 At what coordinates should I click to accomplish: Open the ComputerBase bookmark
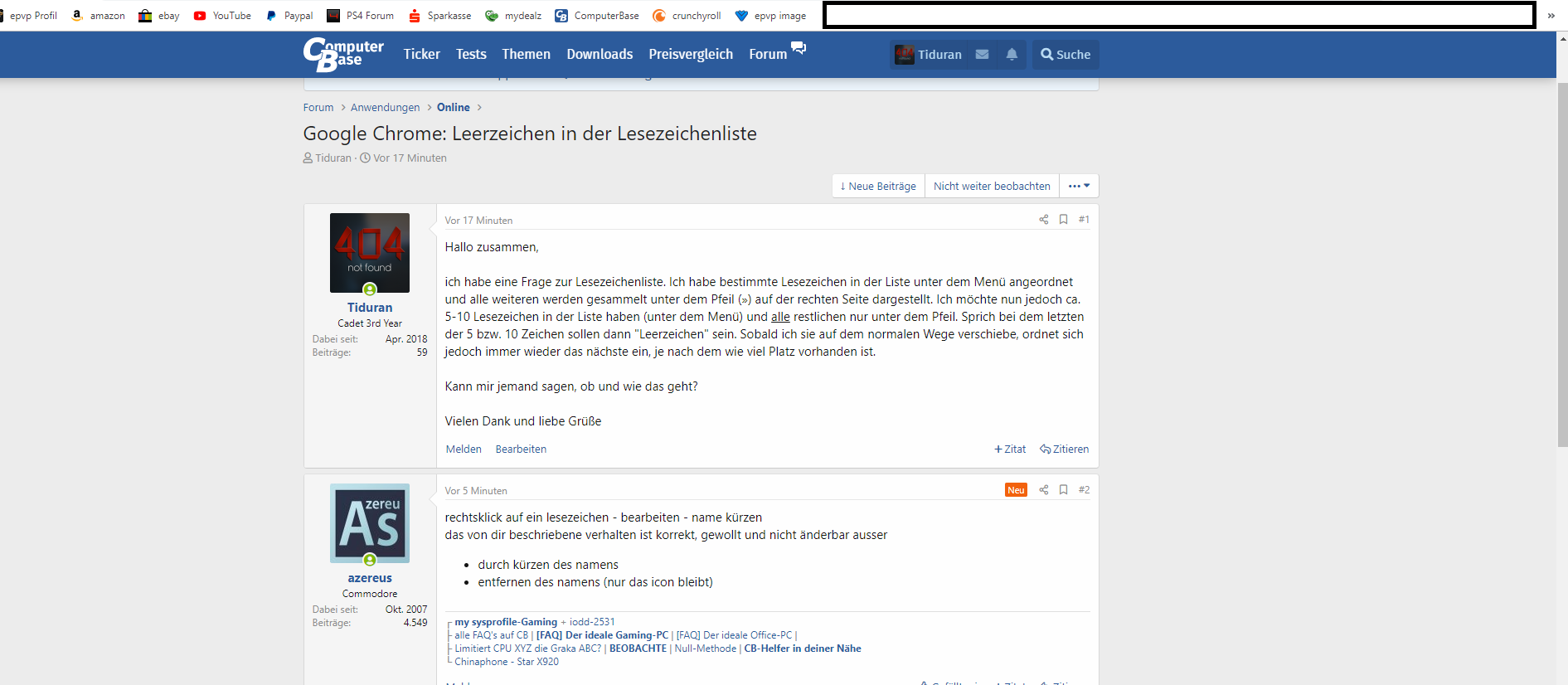coord(597,16)
